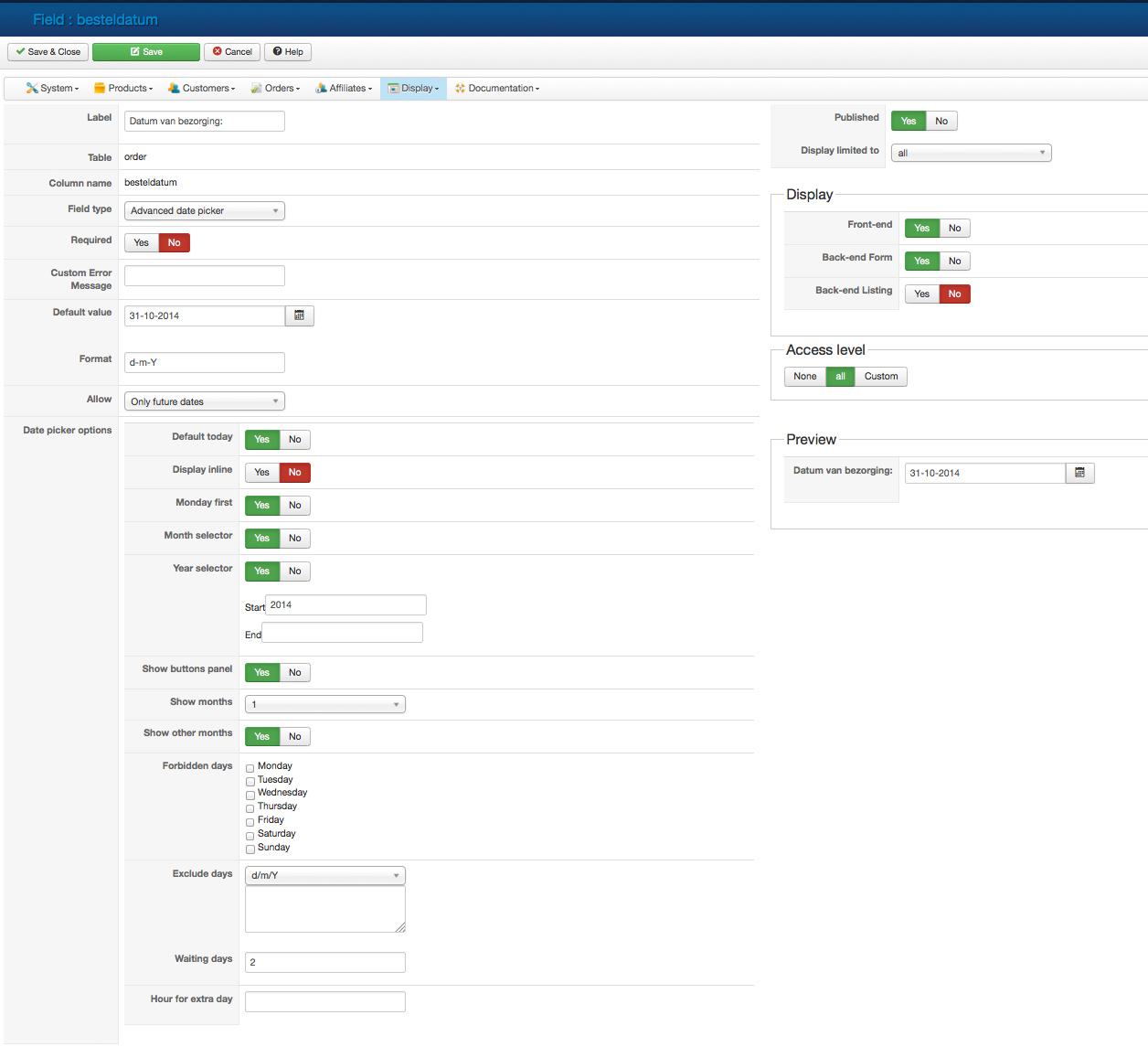Set Published to No

941,121
